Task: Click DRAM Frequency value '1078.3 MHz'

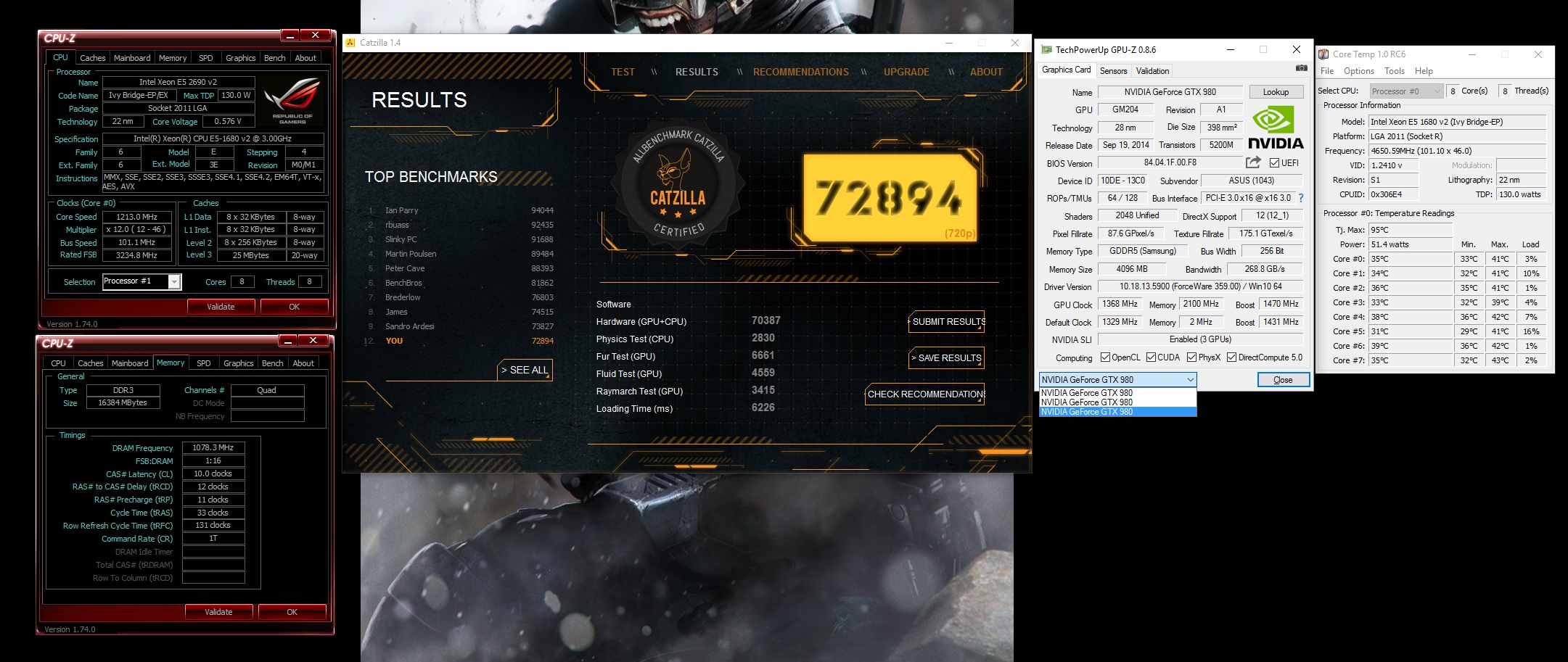Action: (213, 448)
